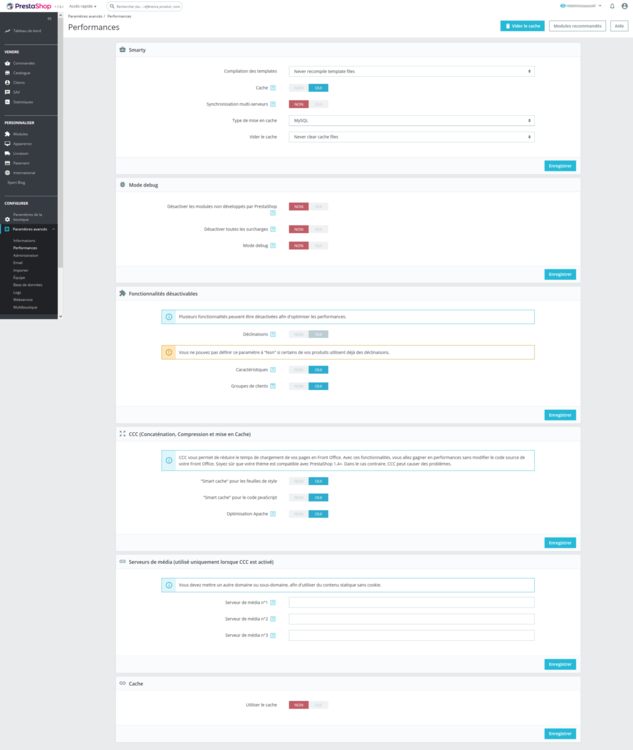Click the Serveur de média n°2 field
The height and width of the screenshot is (750, 633).
tap(411, 619)
